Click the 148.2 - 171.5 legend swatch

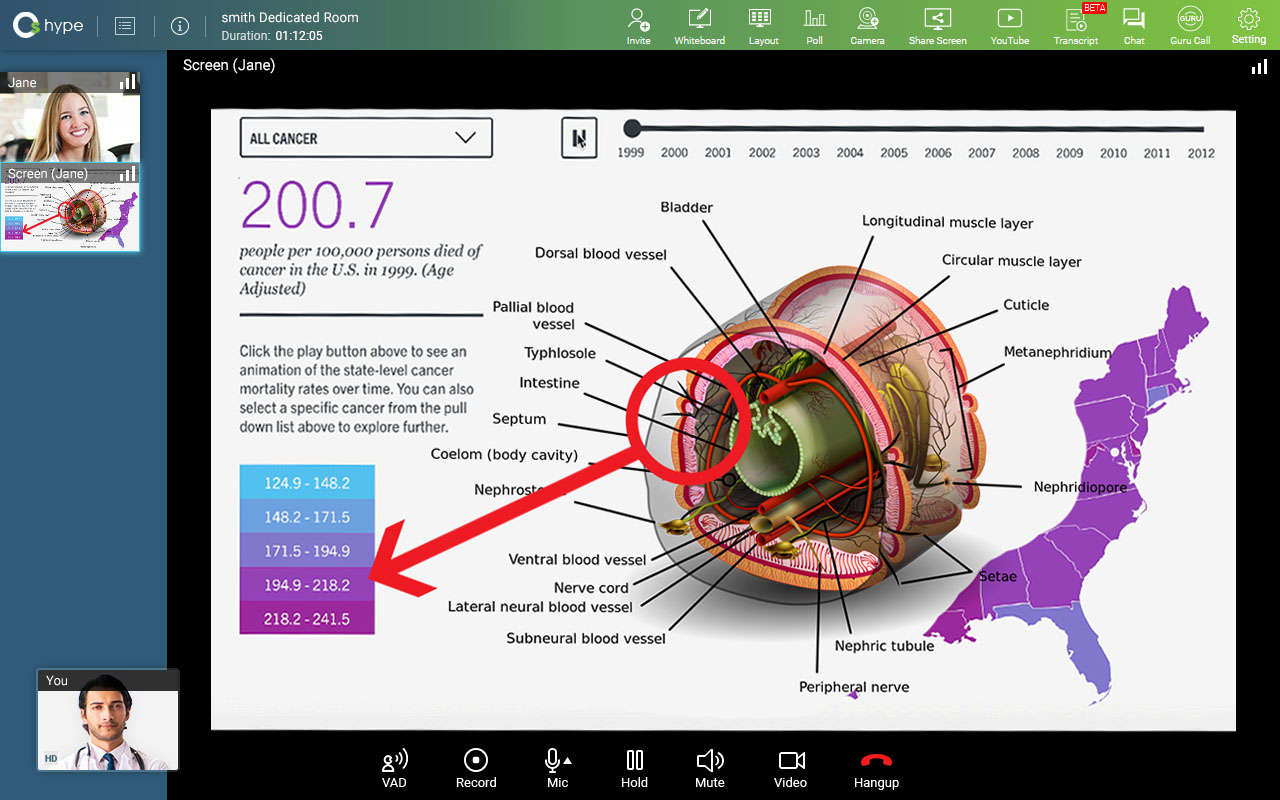[x=307, y=517]
